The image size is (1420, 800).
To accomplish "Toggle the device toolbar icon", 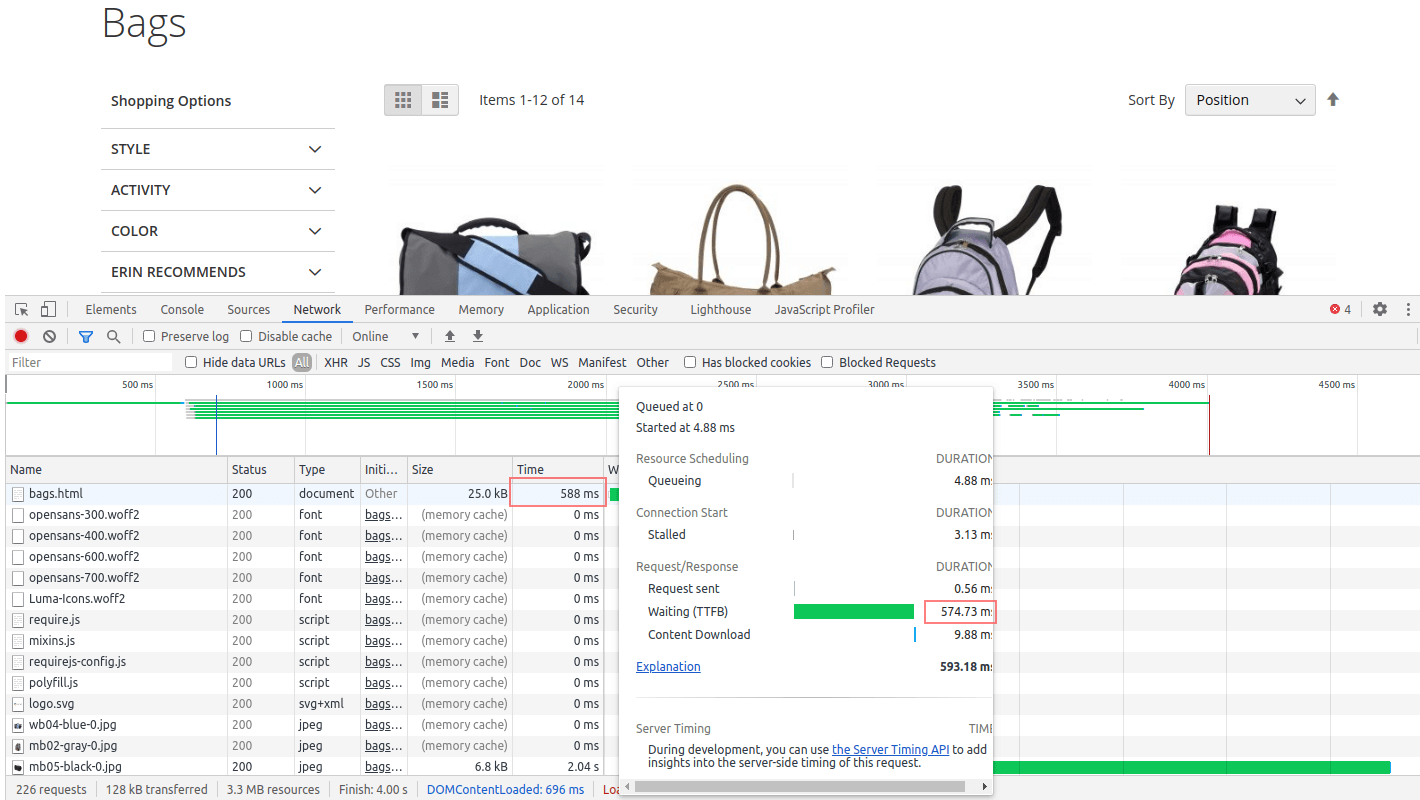I will click(47, 309).
